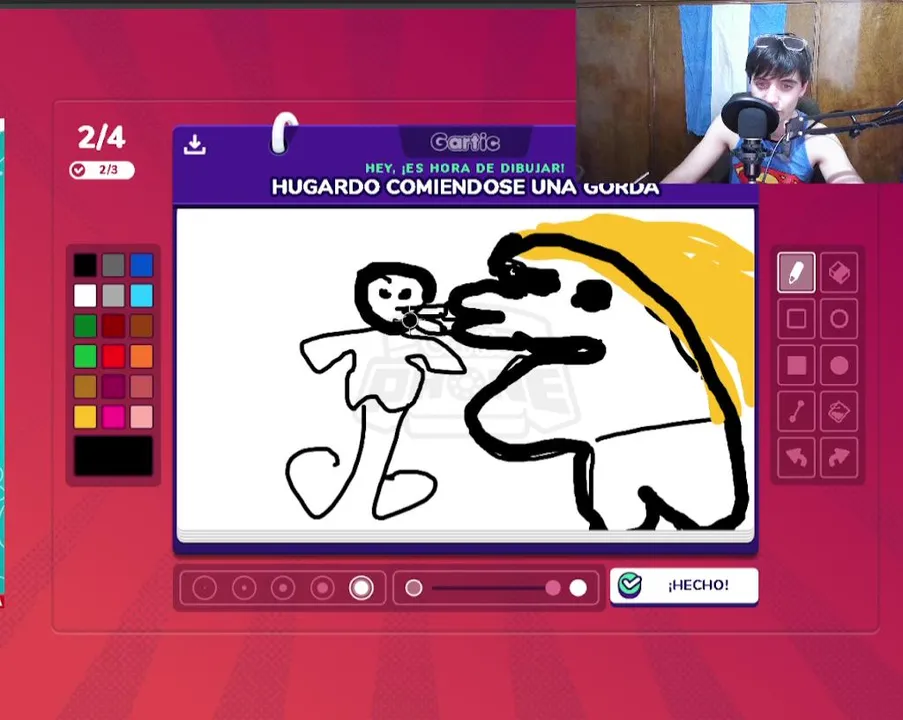Select the Eraser tool
The width and height of the screenshot is (903, 720).
tap(838, 272)
